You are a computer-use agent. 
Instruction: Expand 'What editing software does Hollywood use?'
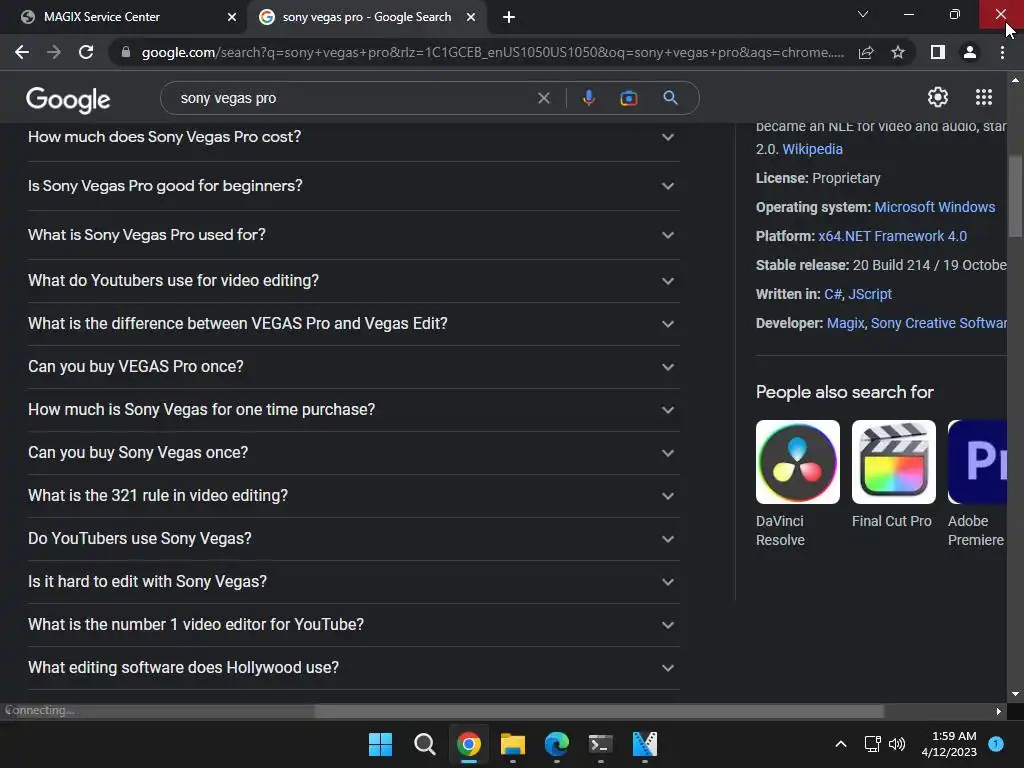click(353, 668)
